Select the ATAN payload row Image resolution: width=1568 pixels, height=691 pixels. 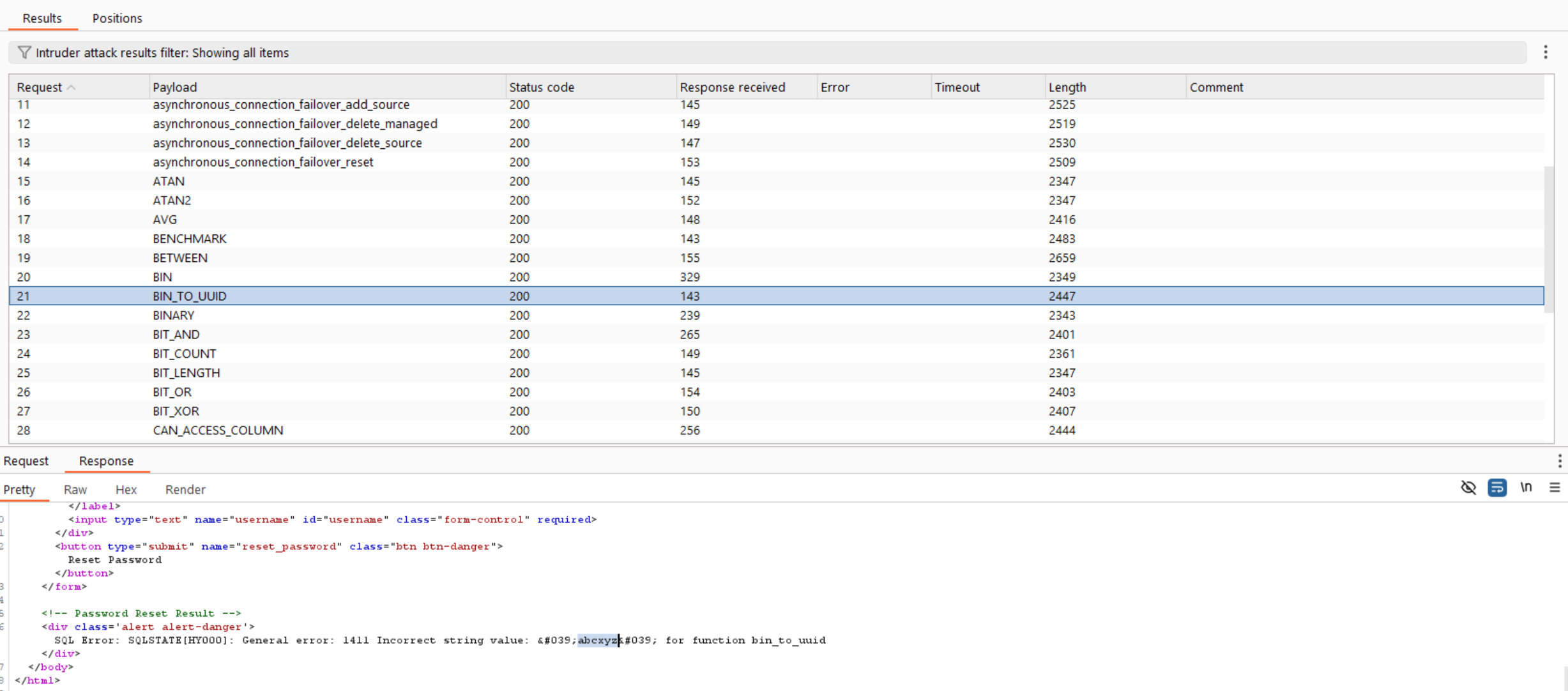tap(777, 181)
